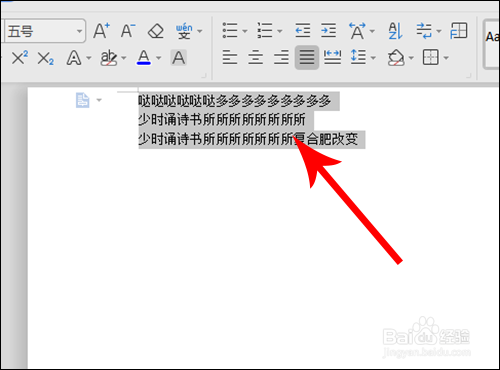Image resolution: width=500 pixels, height=370 pixels.
Task: Insert a bulleted list
Action: pos(230,31)
